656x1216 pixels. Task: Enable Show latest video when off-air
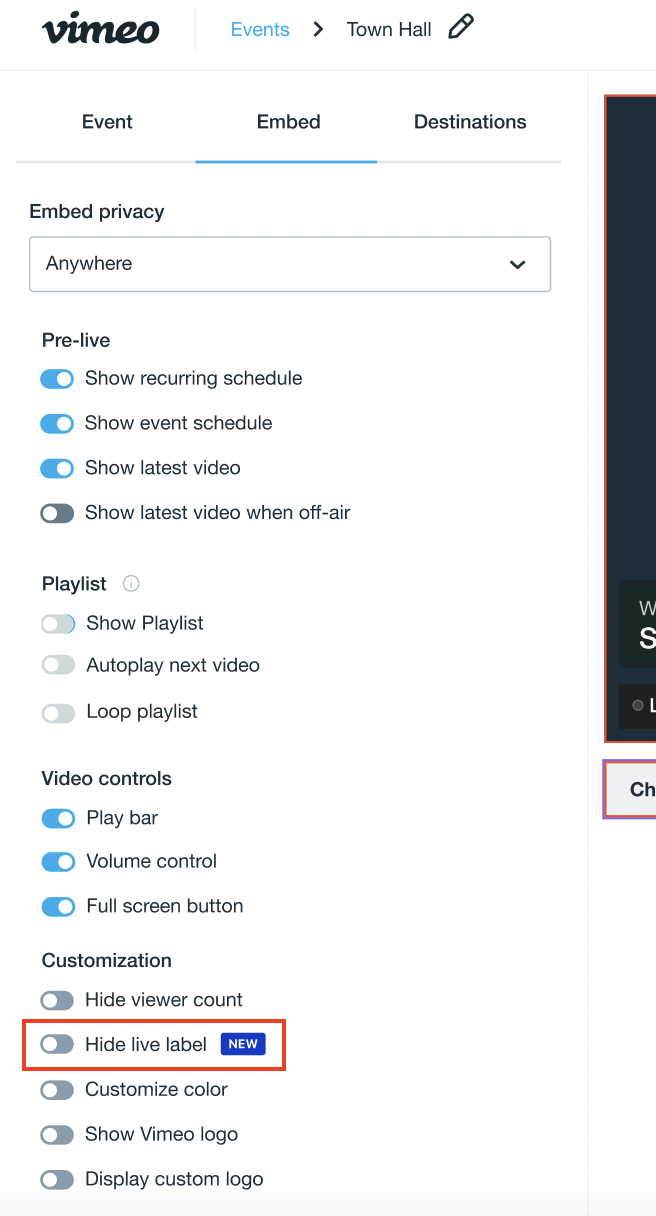[57, 513]
